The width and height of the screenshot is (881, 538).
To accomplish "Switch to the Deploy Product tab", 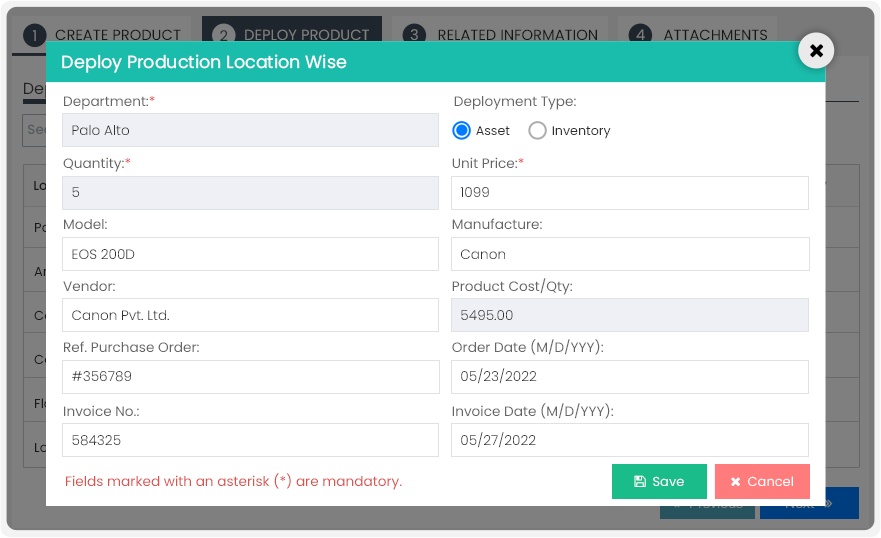I will click(x=292, y=29).
